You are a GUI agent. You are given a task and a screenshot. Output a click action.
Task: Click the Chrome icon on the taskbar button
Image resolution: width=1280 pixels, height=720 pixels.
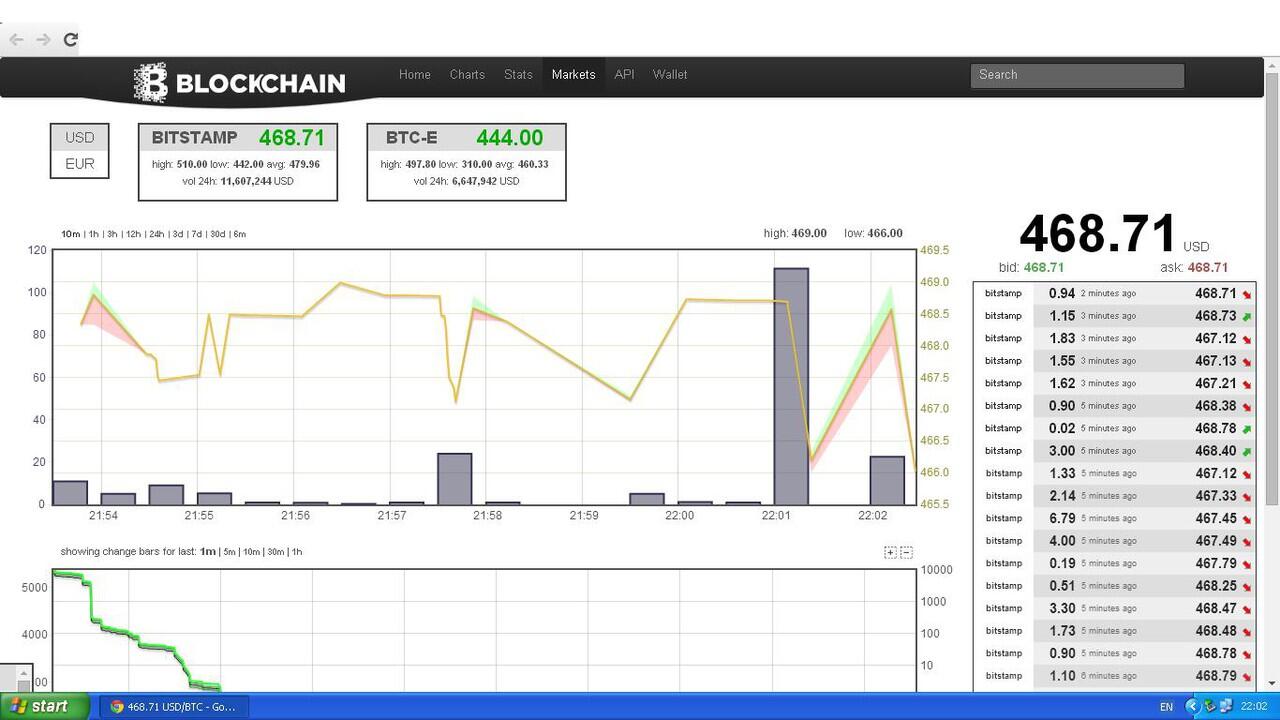click(x=117, y=706)
